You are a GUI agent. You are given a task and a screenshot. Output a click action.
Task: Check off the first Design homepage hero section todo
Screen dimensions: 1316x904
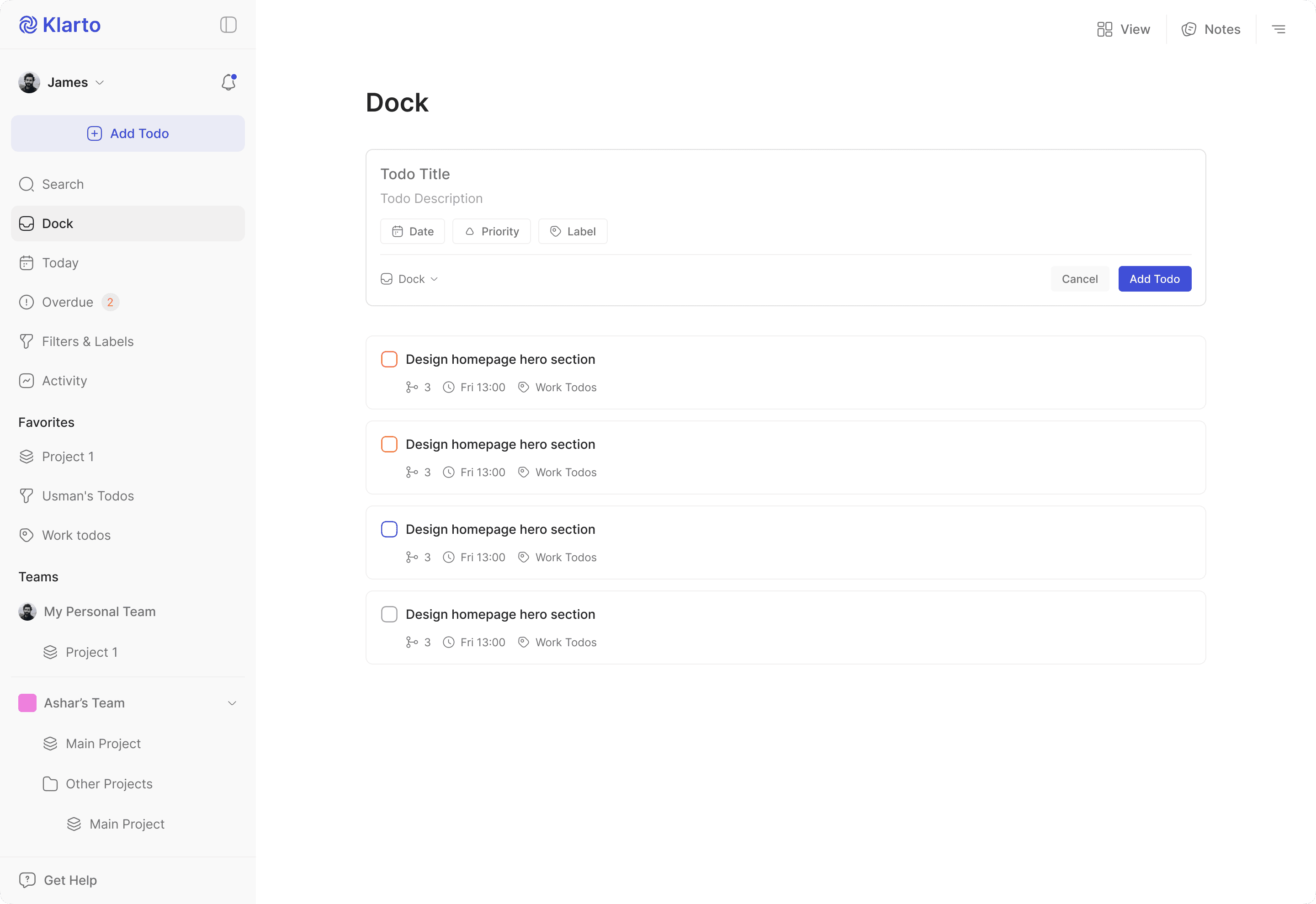click(389, 359)
